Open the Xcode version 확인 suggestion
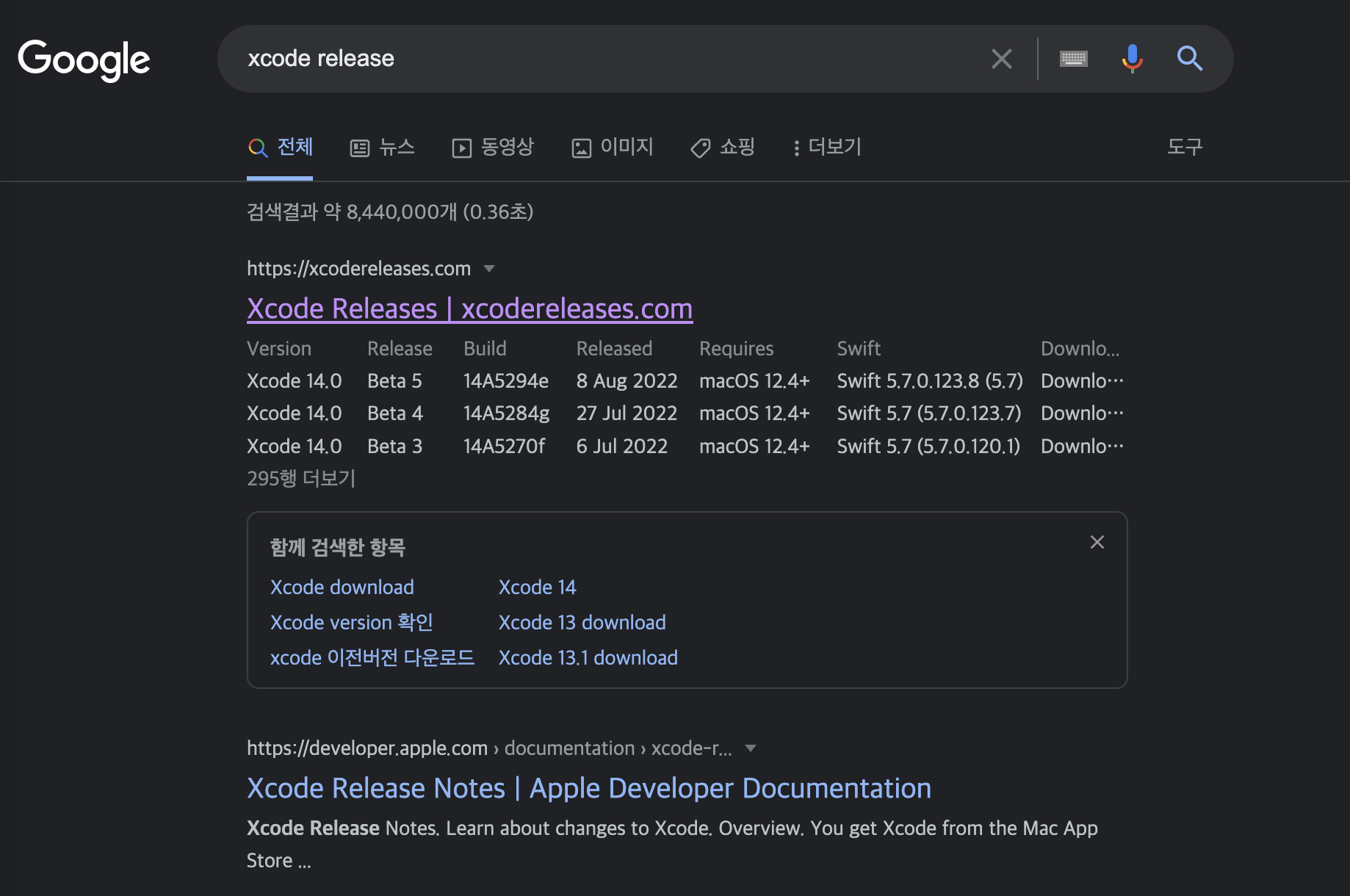1350x896 pixels. [352, 623]
